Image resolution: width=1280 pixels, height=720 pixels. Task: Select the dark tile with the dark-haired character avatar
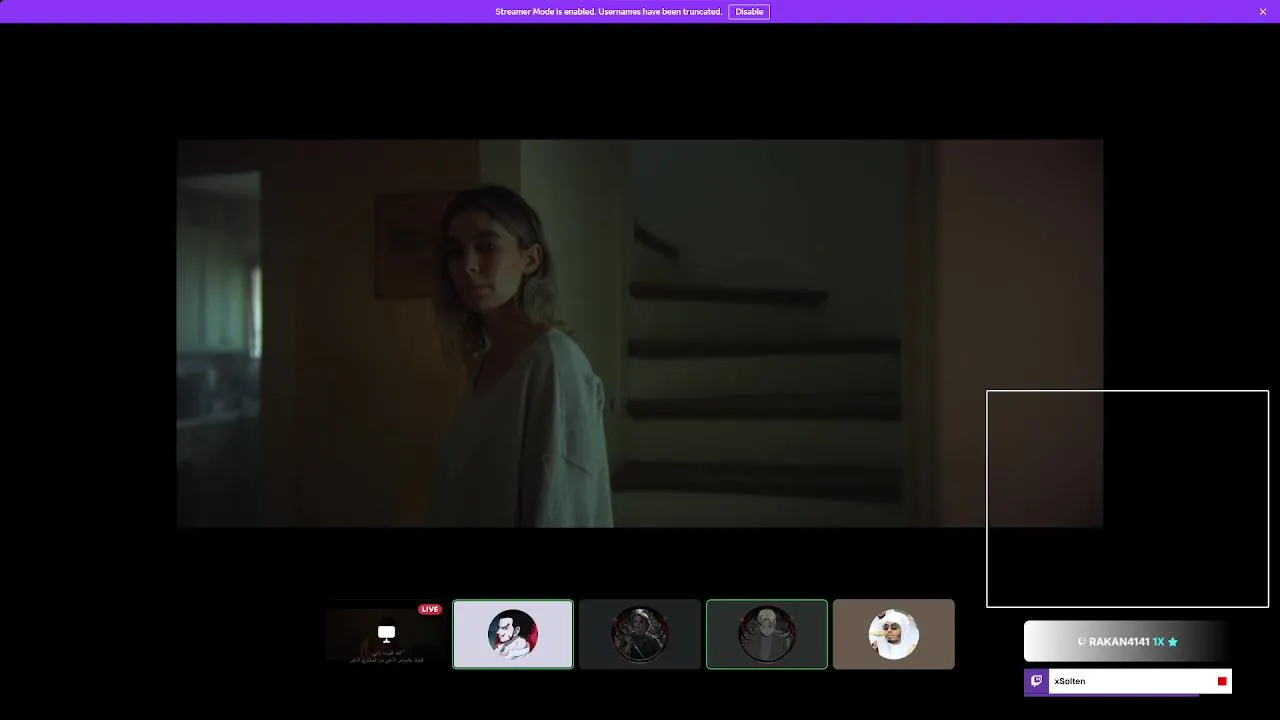[640, 634]
